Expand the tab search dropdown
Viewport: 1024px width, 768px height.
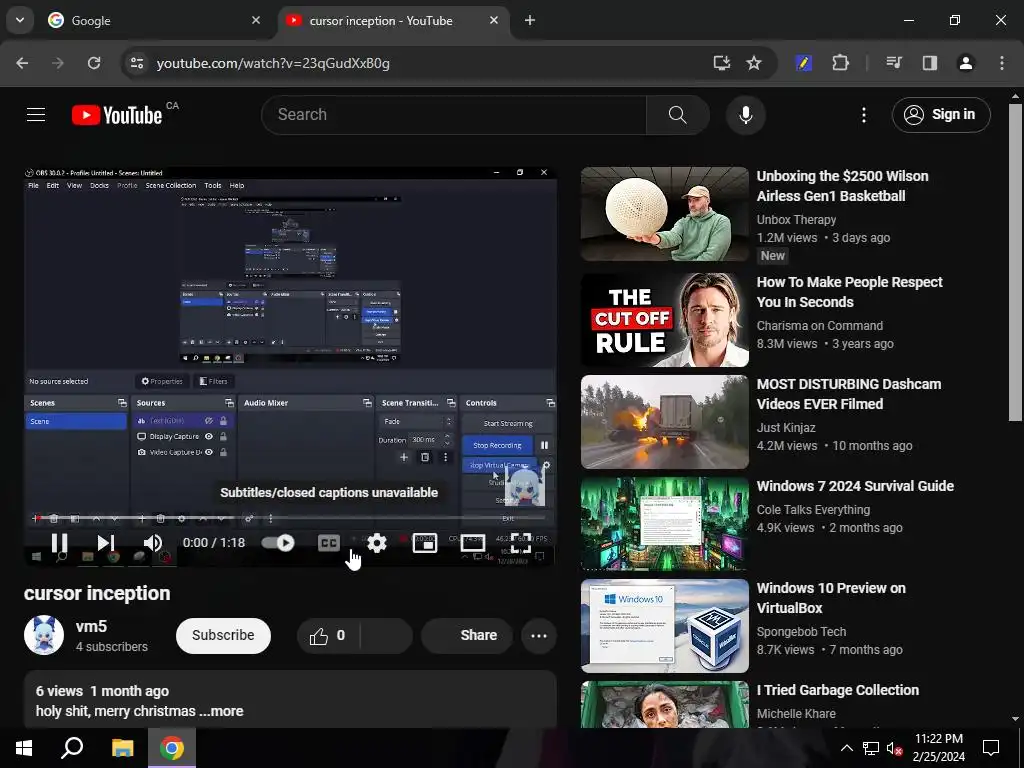click(x=20, y=20)
